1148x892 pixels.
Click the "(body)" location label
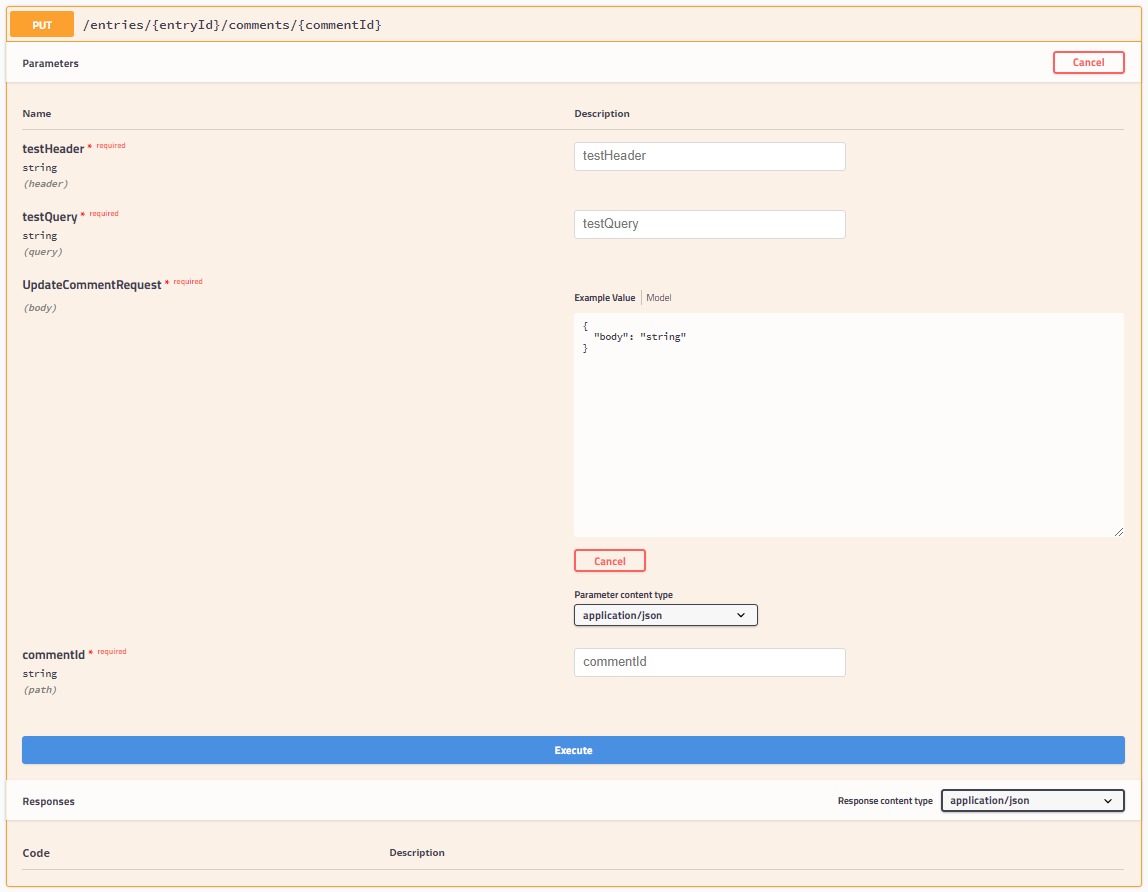click(x=40, y=308)
